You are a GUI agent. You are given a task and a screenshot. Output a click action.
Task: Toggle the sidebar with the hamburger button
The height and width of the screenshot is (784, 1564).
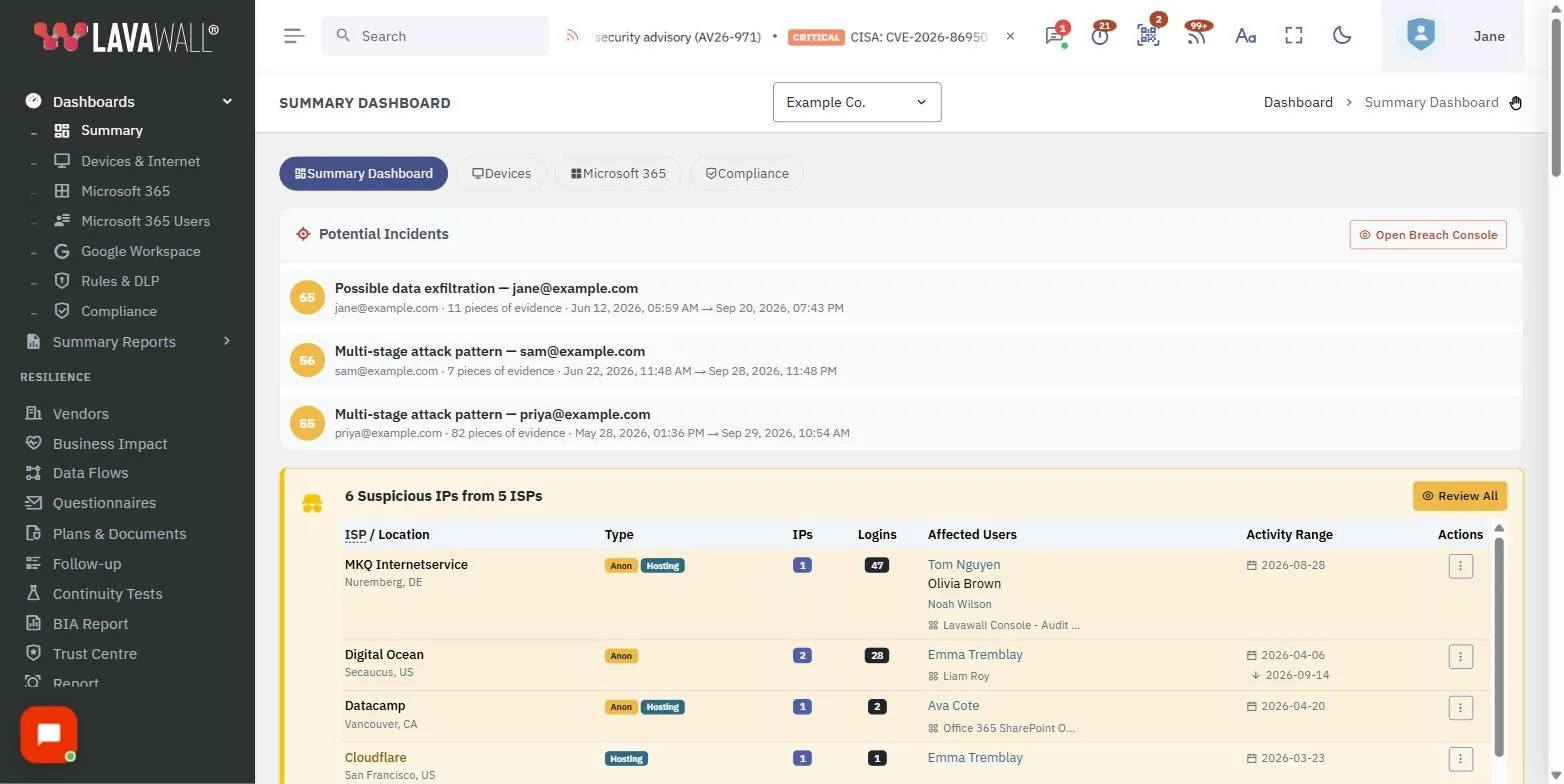pos(293,36)
